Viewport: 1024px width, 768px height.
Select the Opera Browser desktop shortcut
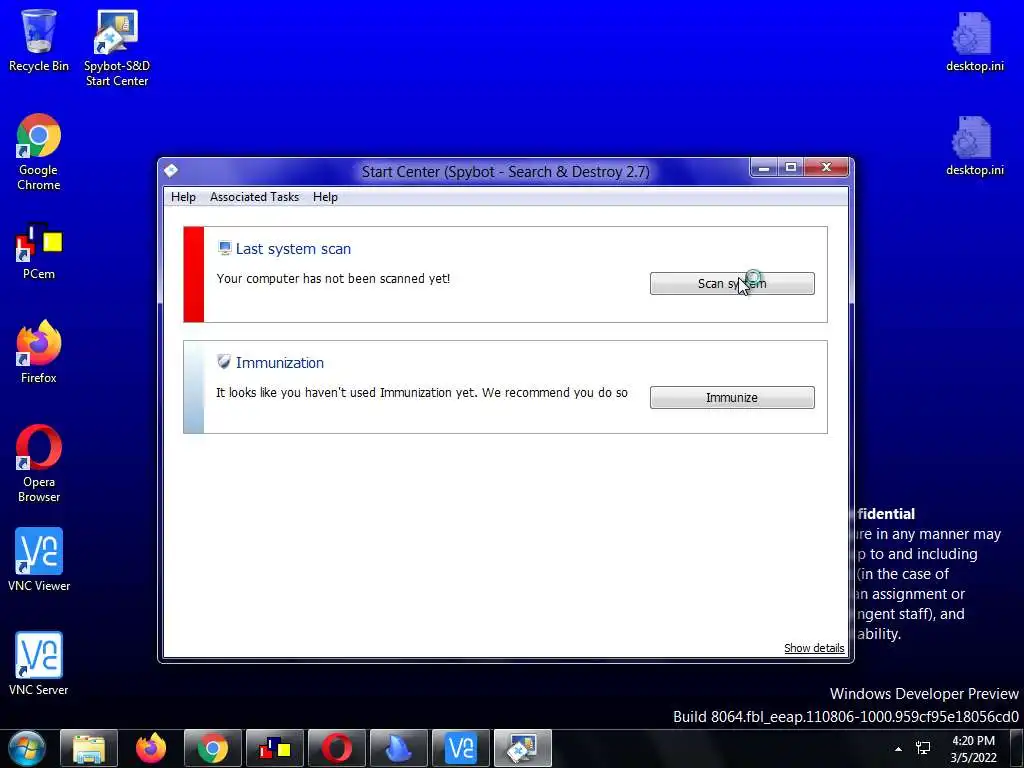39,464
